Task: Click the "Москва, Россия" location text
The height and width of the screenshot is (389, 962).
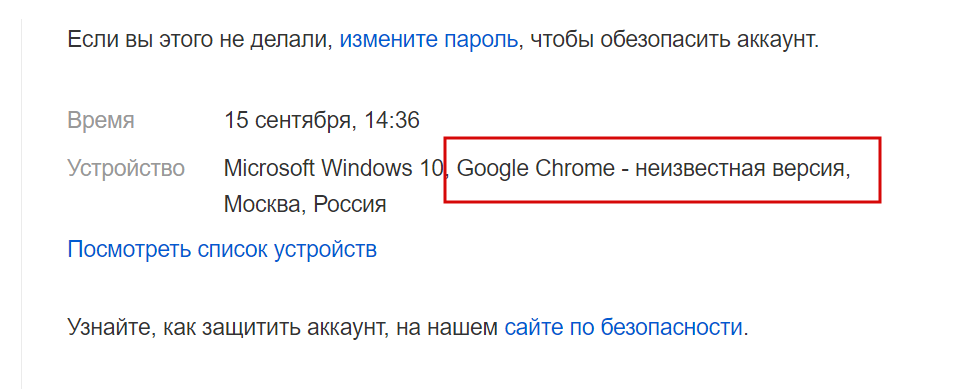Action: 305,204
